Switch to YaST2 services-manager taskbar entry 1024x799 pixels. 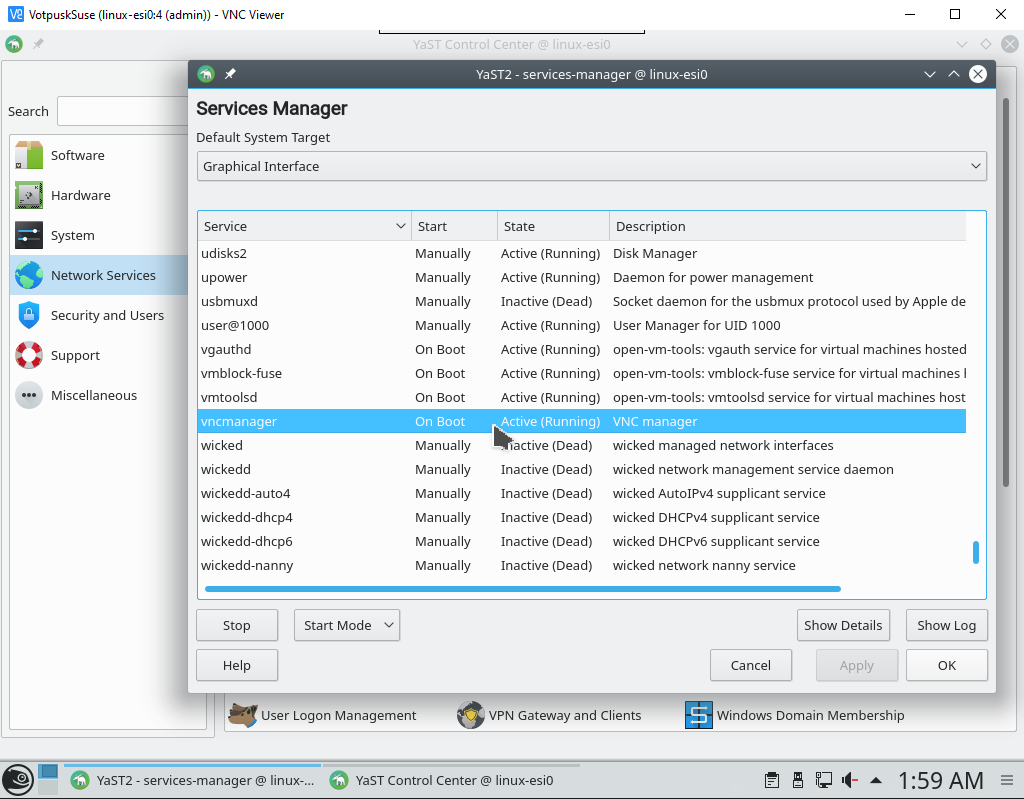(193, 780)
